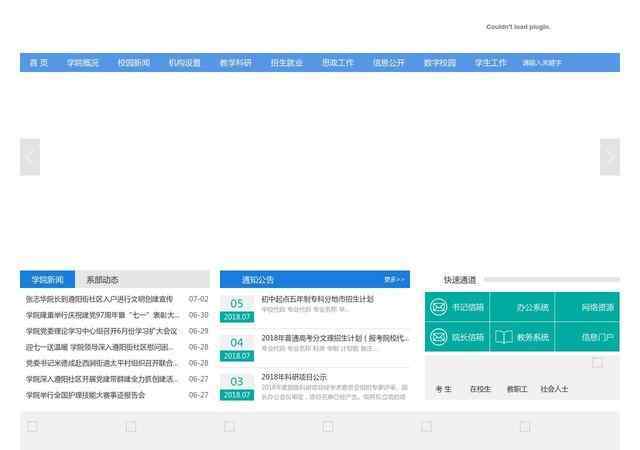This screenshot has width=640, height=450.
Task: Click the 教务系统 label
Action: 533,337
